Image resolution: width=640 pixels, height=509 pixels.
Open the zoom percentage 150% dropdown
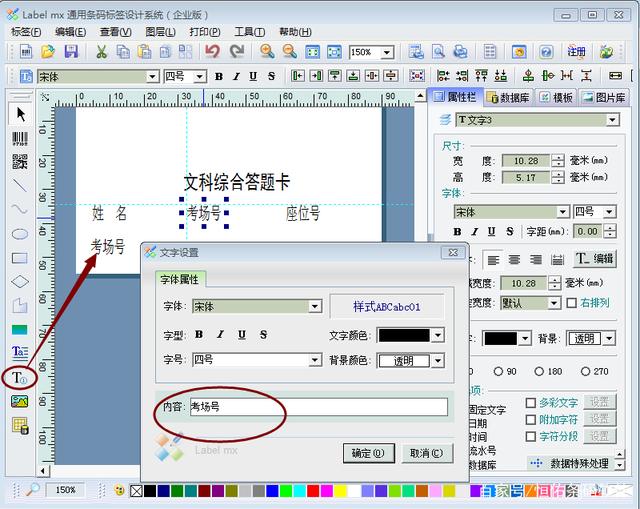click(387, 52)
